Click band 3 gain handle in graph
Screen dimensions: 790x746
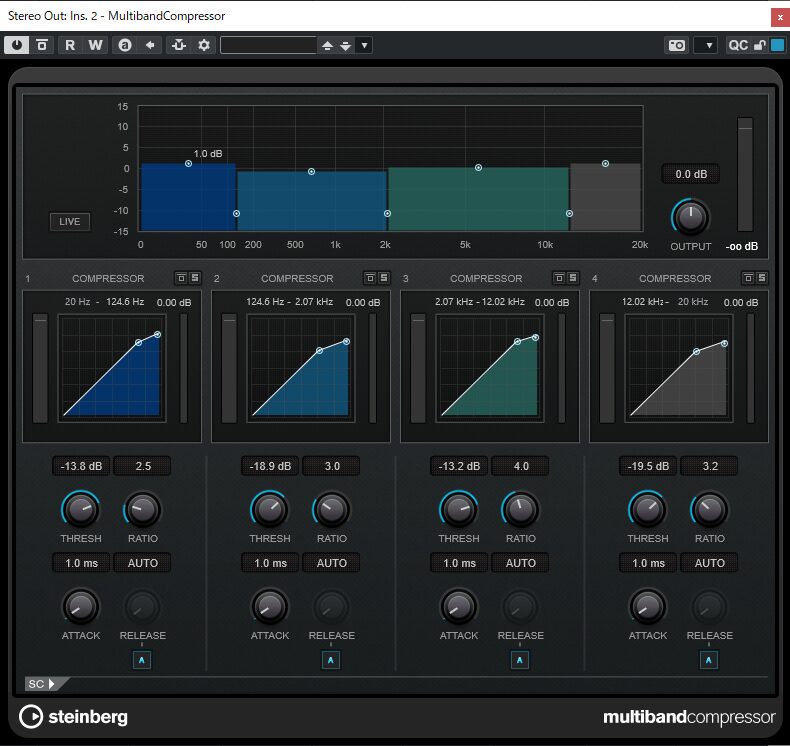click(479, 168)
